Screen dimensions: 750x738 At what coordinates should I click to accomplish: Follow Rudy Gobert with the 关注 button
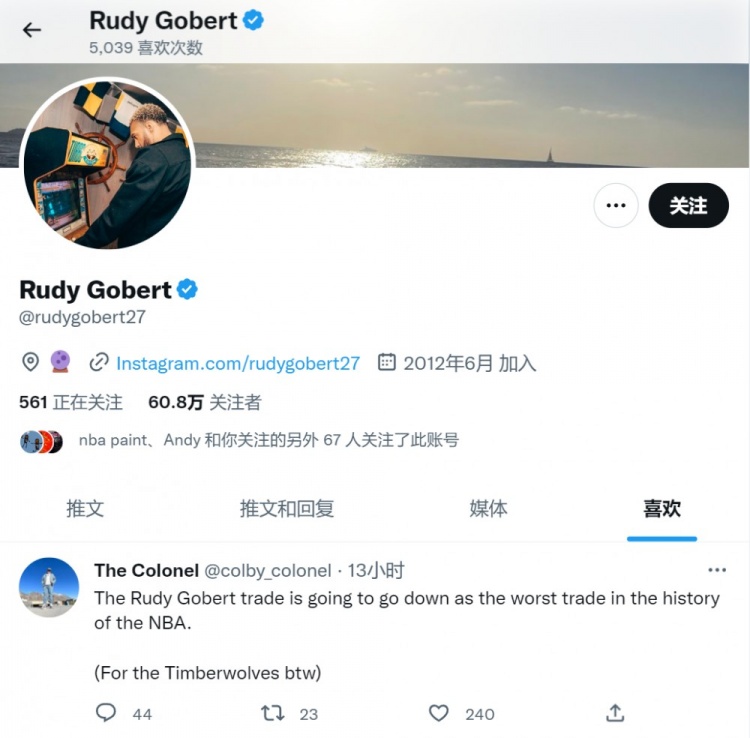coord(688,205)
